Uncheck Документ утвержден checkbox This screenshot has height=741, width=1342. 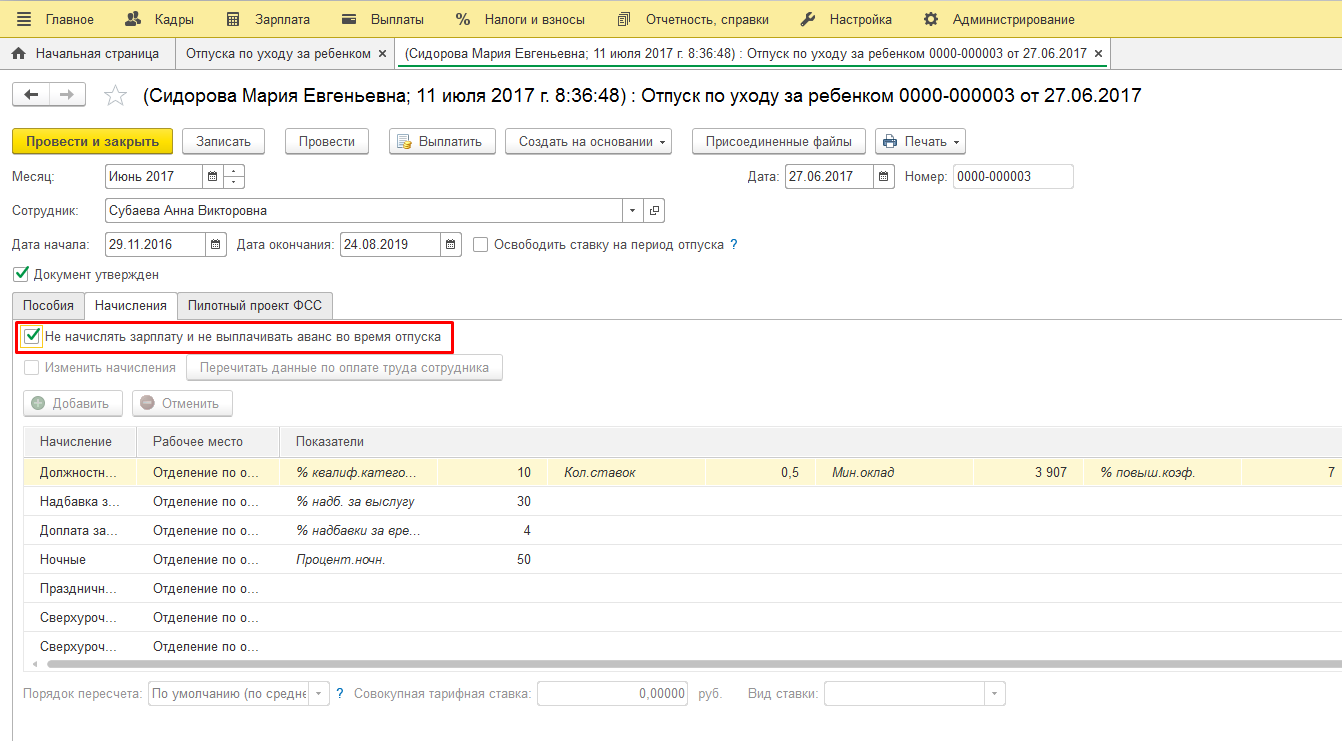(x=21, y=274)
